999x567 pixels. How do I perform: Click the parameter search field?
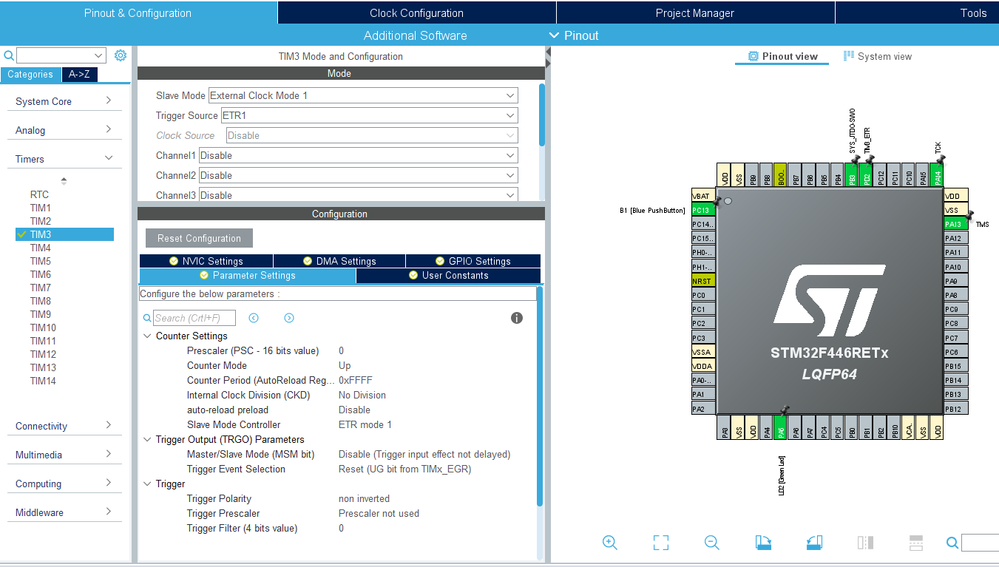[194, 318]
